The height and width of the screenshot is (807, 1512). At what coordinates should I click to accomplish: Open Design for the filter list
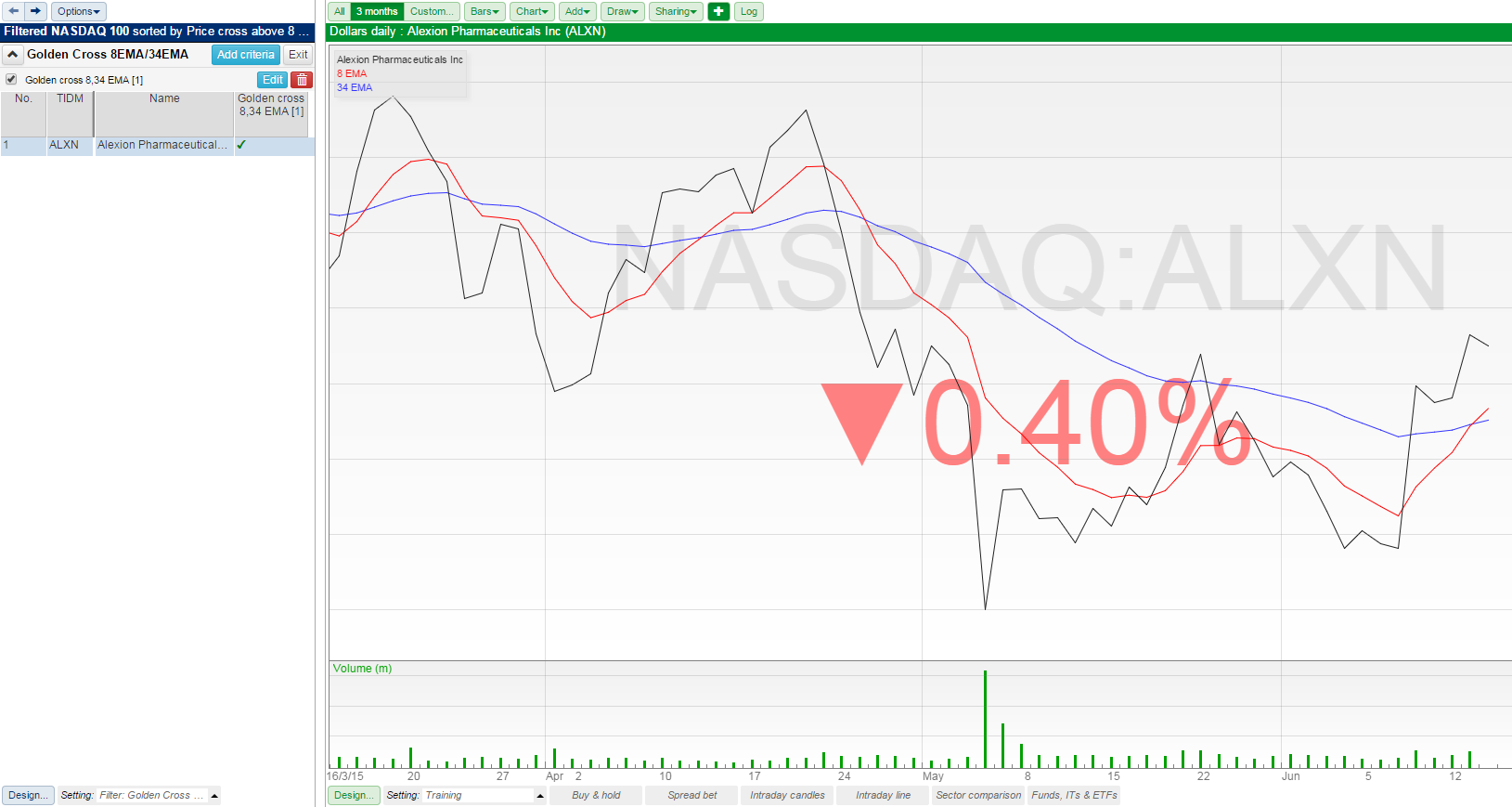pos(28,796)
